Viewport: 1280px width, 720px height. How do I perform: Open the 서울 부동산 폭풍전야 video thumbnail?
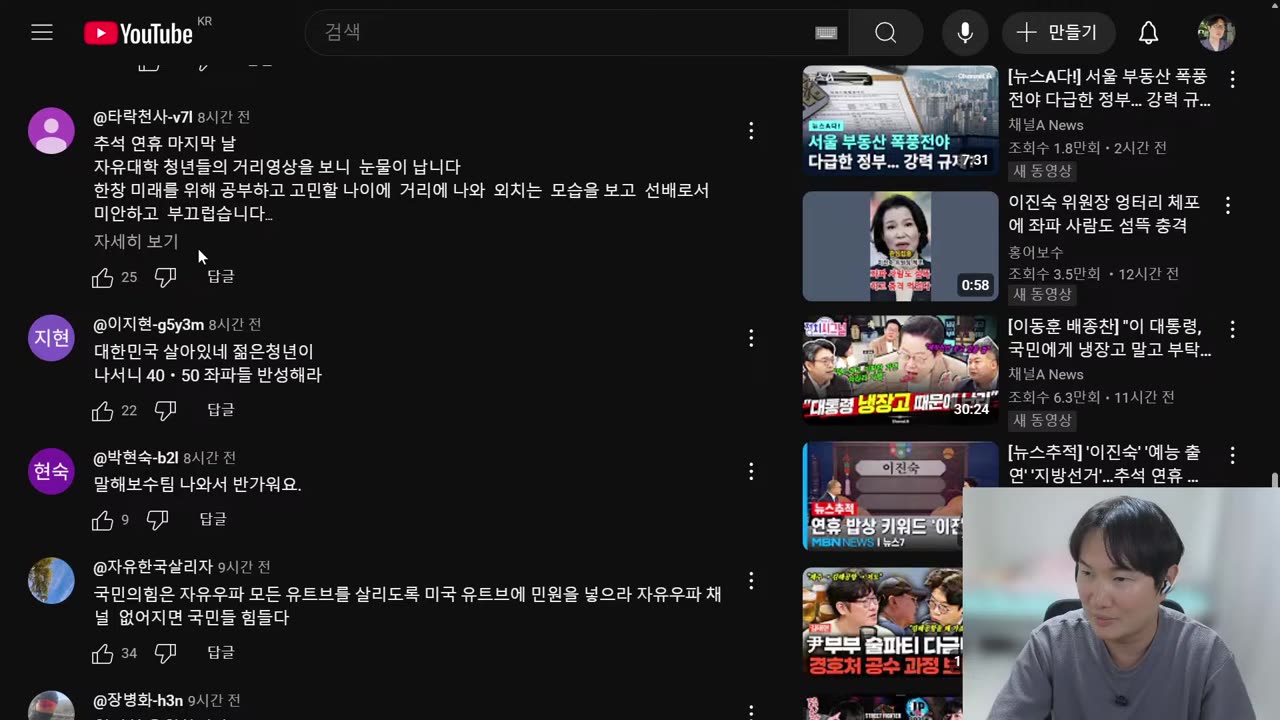coord(900,120)
